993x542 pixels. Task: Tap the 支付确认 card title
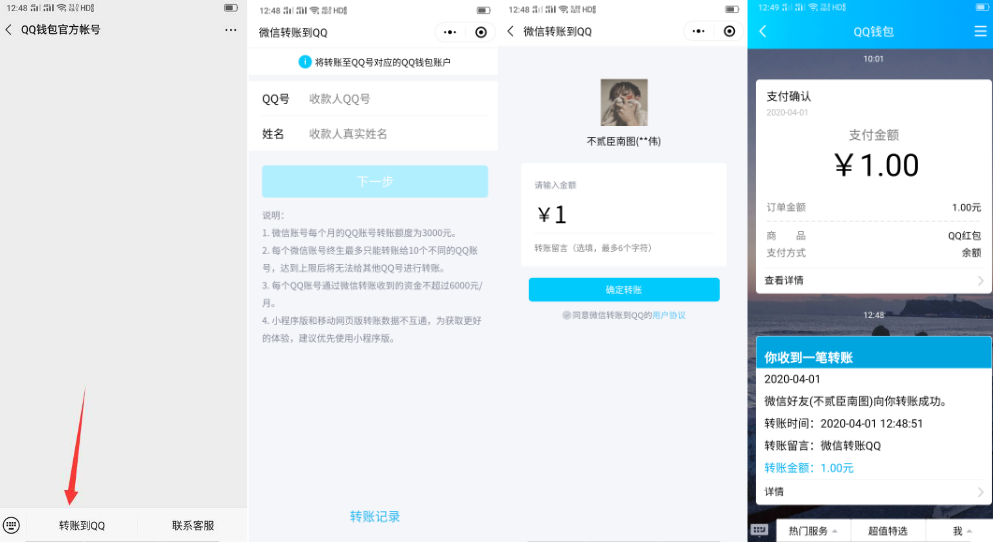(788, 96)
